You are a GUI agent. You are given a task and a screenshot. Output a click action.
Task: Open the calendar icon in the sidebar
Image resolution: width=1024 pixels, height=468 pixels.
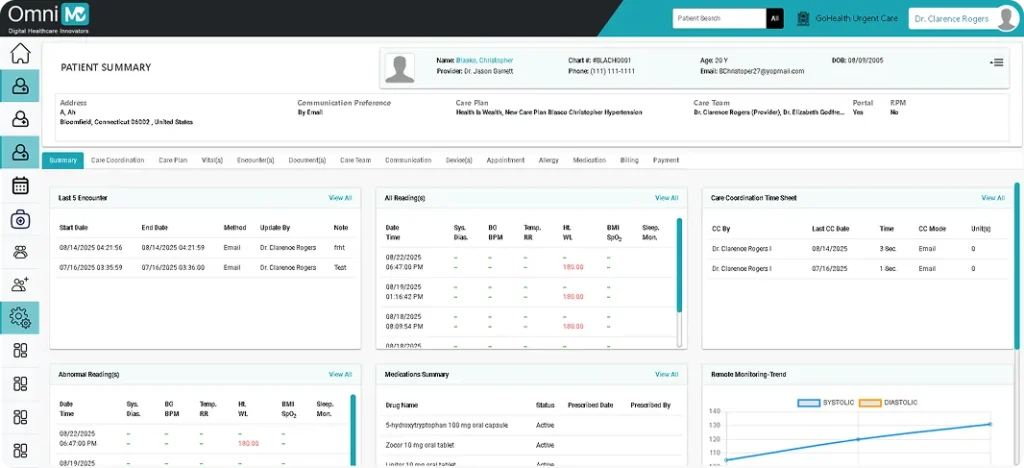click(x=20, y=185)
